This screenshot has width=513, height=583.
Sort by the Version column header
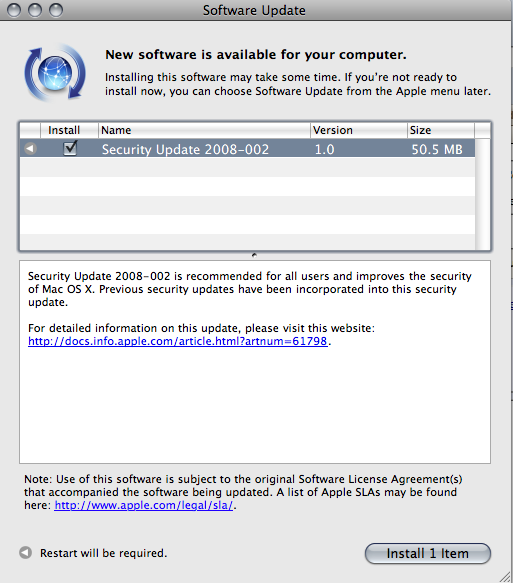(358, 130)
